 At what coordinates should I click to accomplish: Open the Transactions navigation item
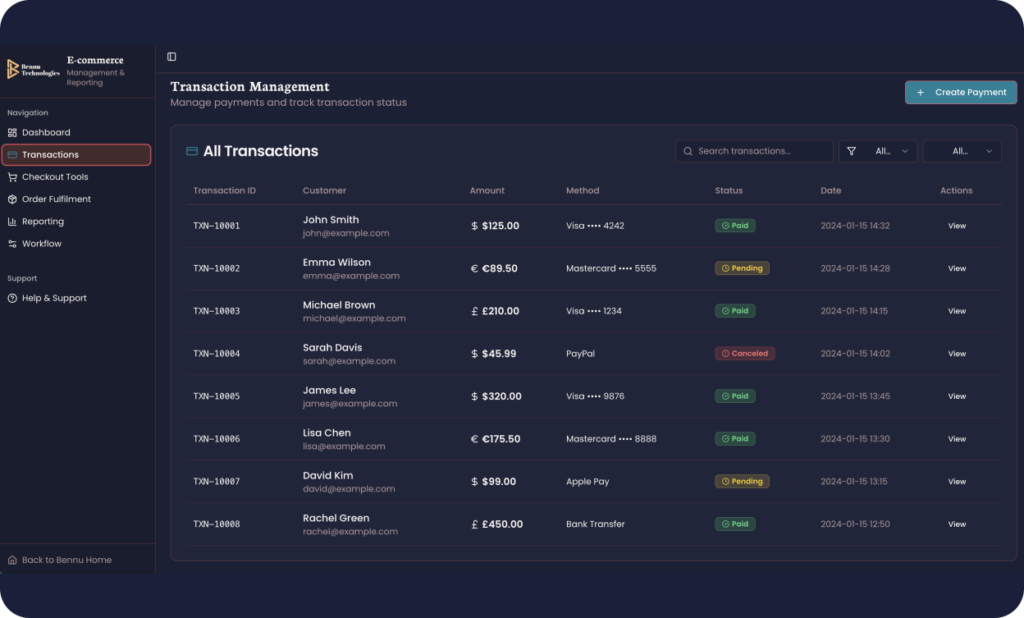tap(76, 155)
